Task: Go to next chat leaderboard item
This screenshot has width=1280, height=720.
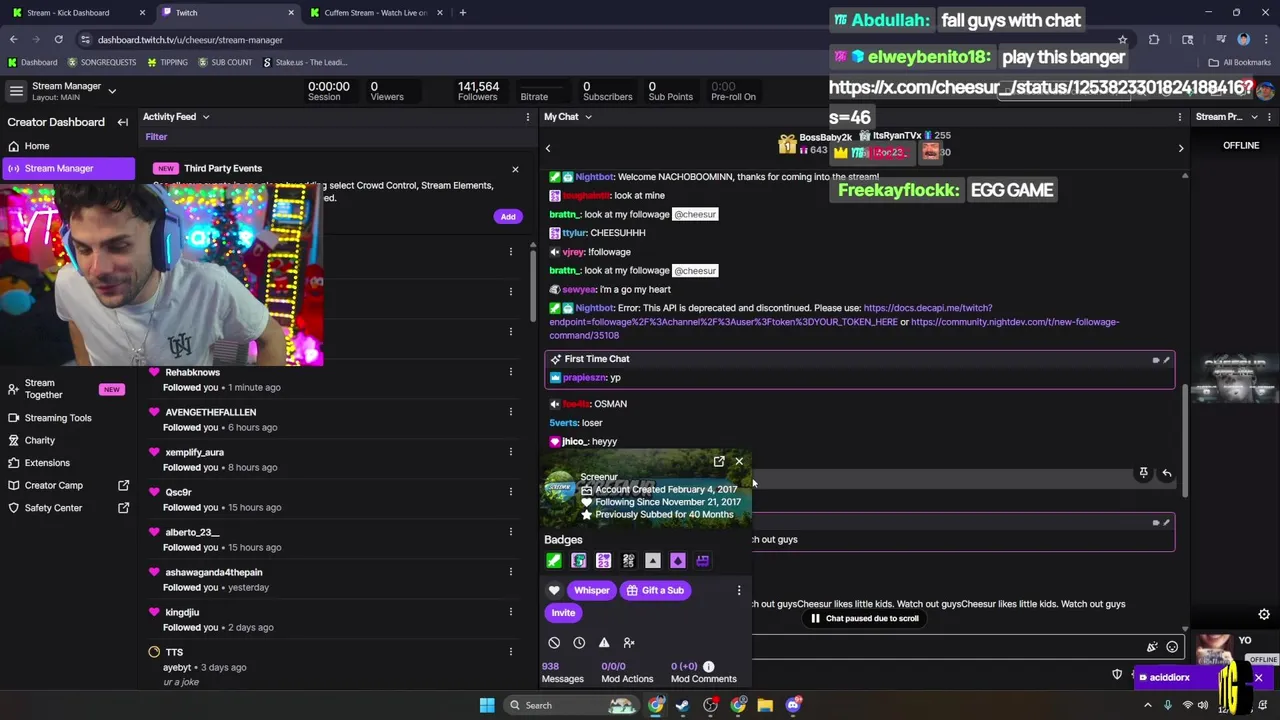Action: pyautogui.click(x=1181, y=148)
